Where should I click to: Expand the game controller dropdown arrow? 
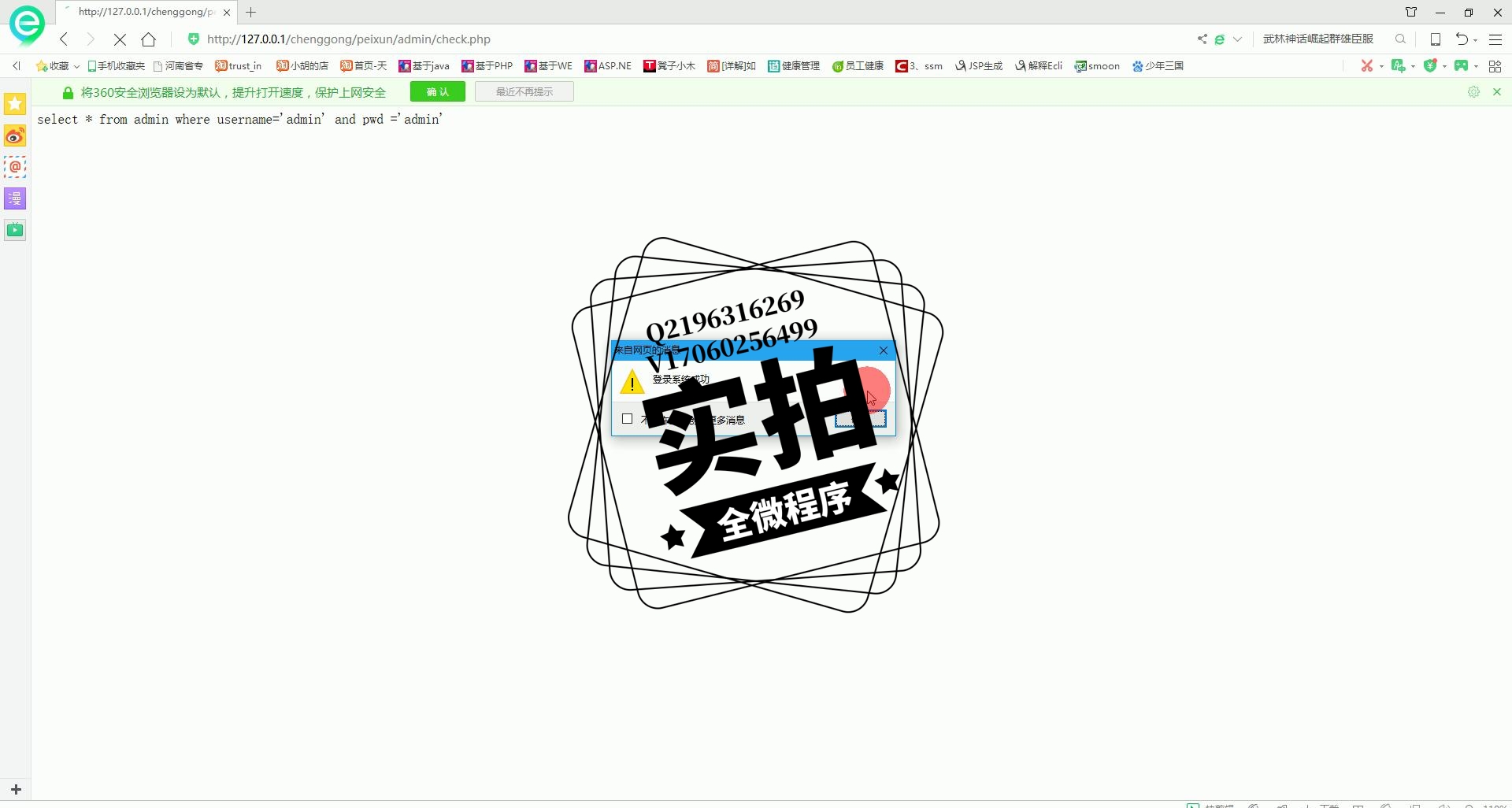click(1476, 66)
